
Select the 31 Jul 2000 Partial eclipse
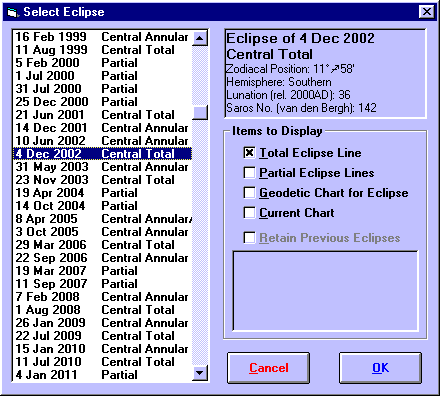(x=102, y=89)
